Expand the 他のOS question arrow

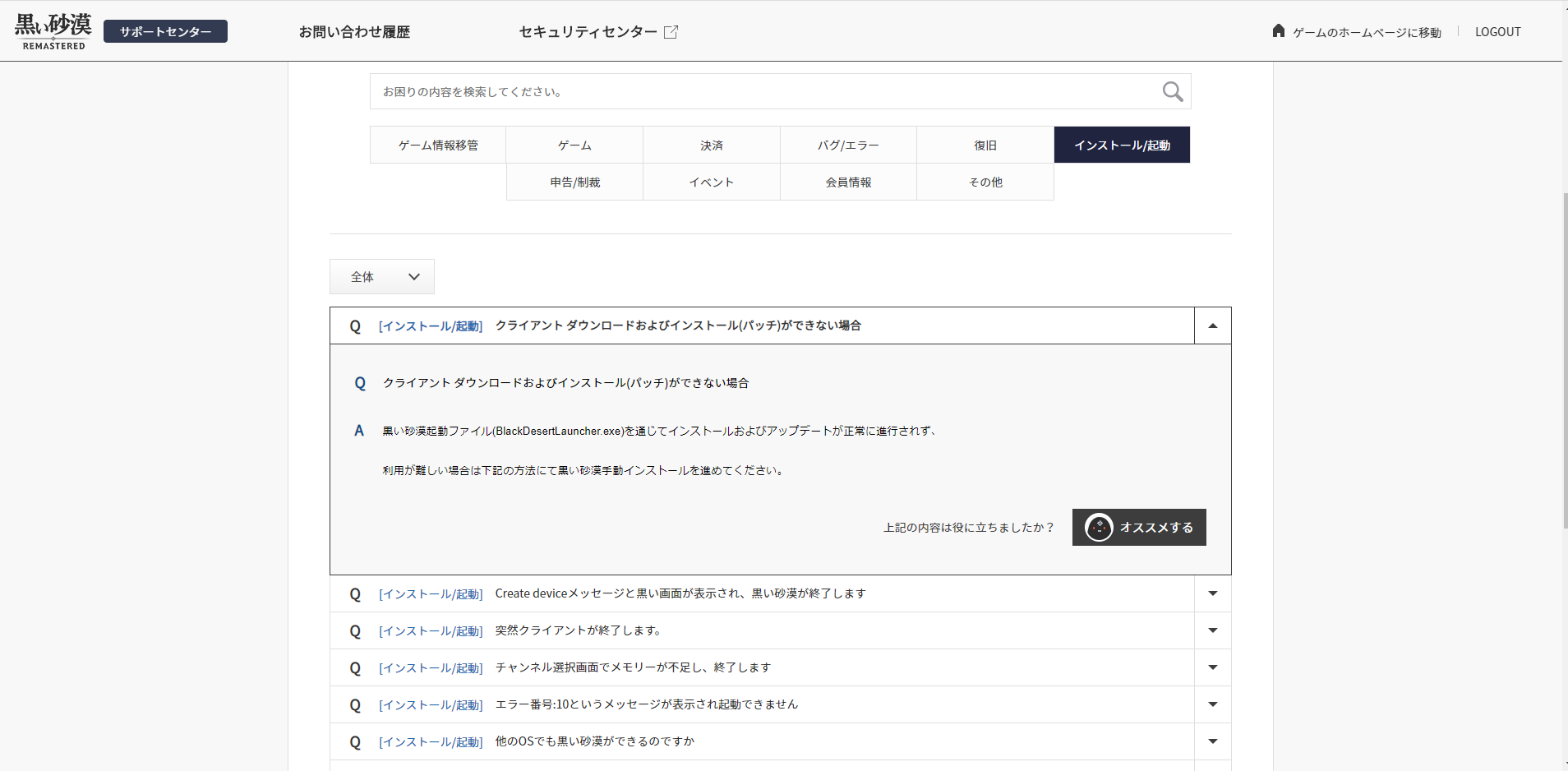pyautogui.click(x=1212, y=741)
